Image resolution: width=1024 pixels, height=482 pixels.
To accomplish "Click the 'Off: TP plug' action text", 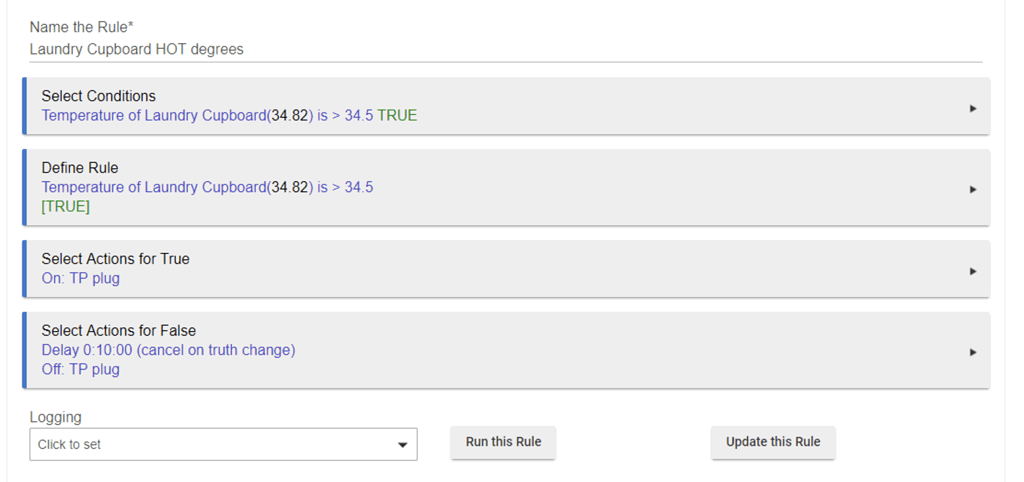I will coord(80,369).
